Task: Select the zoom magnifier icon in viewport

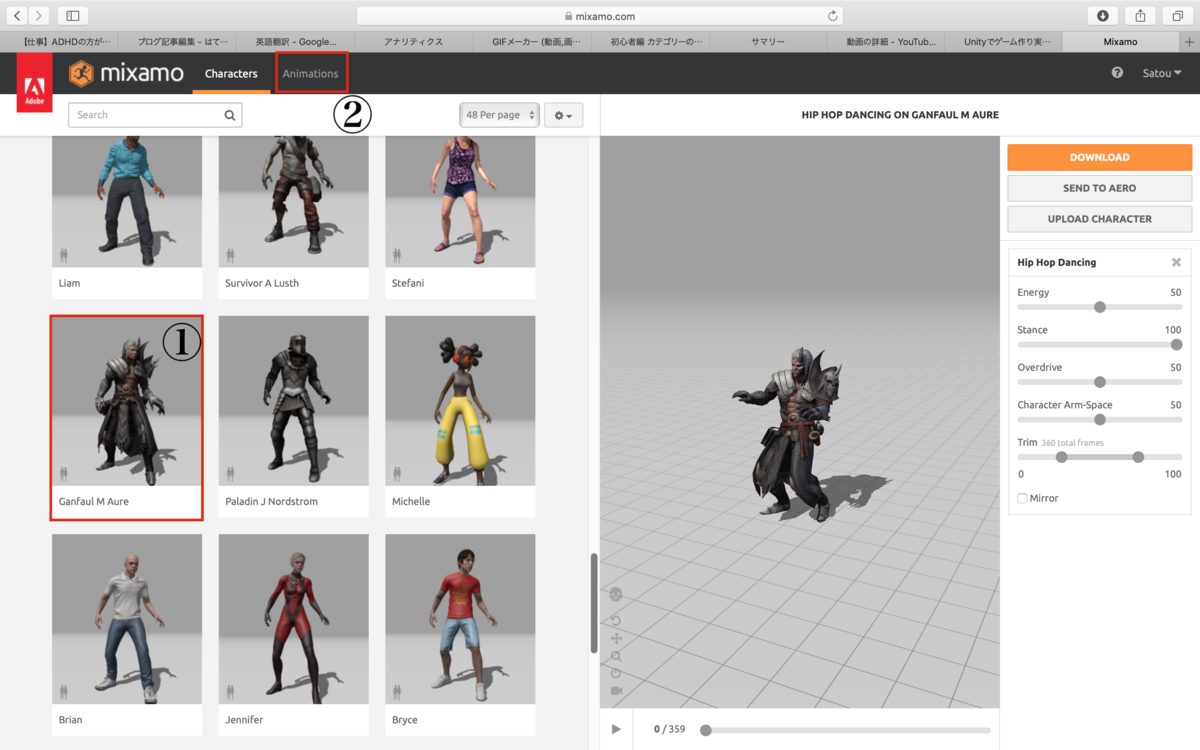Action: tap(616, 656)
